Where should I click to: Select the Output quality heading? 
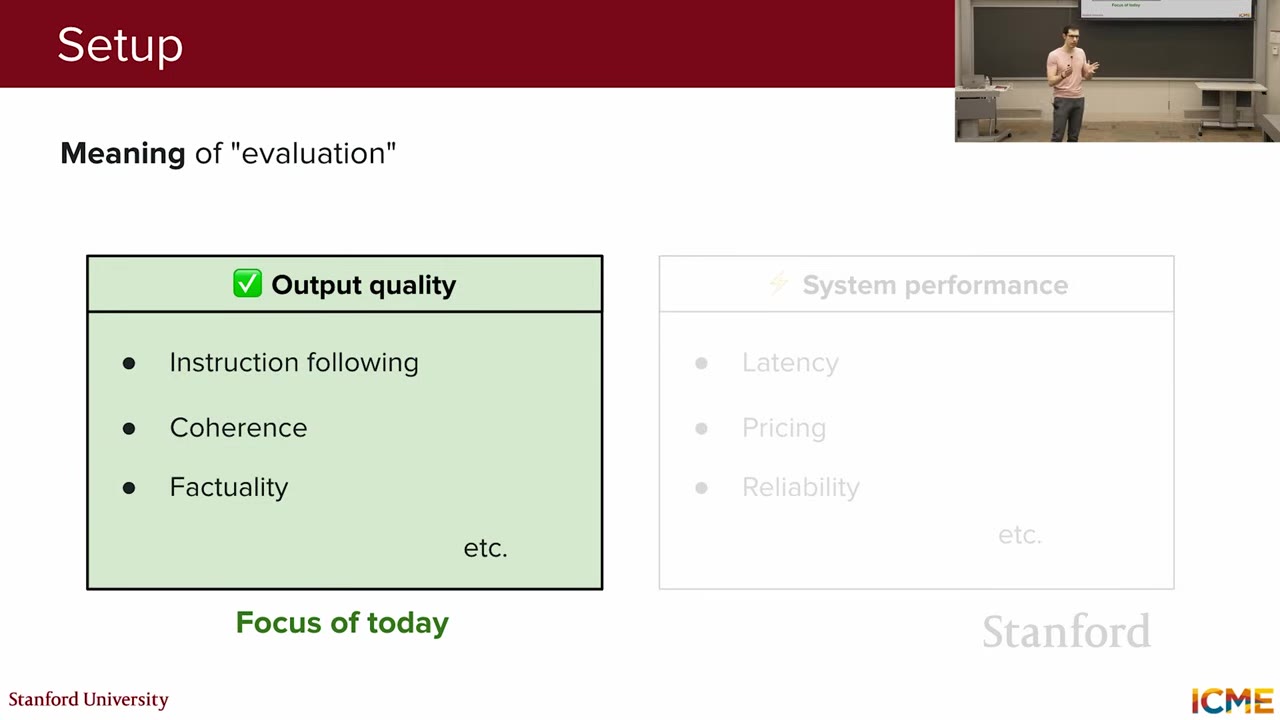pyautogui.click(x=363, y=285)
